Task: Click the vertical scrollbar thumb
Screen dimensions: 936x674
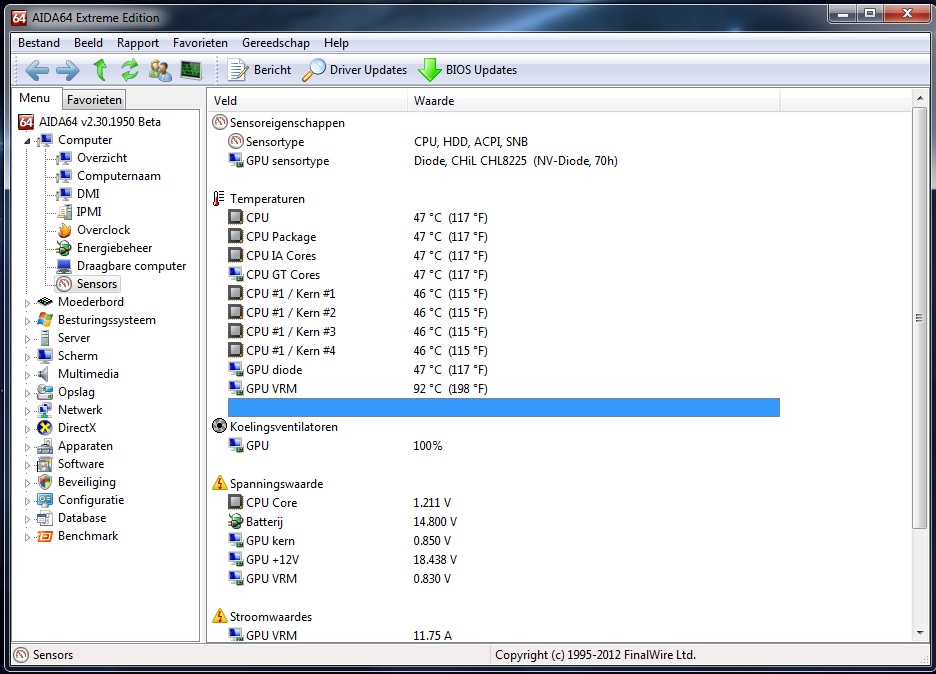Action: pos(919,318)
